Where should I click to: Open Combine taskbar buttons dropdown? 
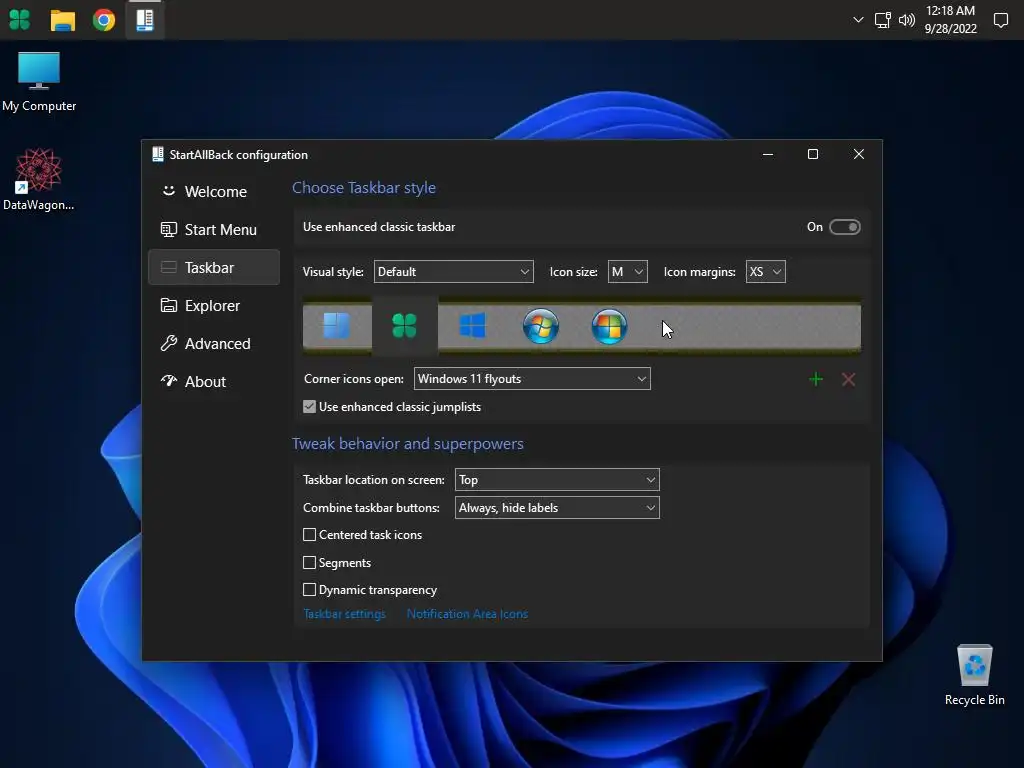[x=557, y=507]
